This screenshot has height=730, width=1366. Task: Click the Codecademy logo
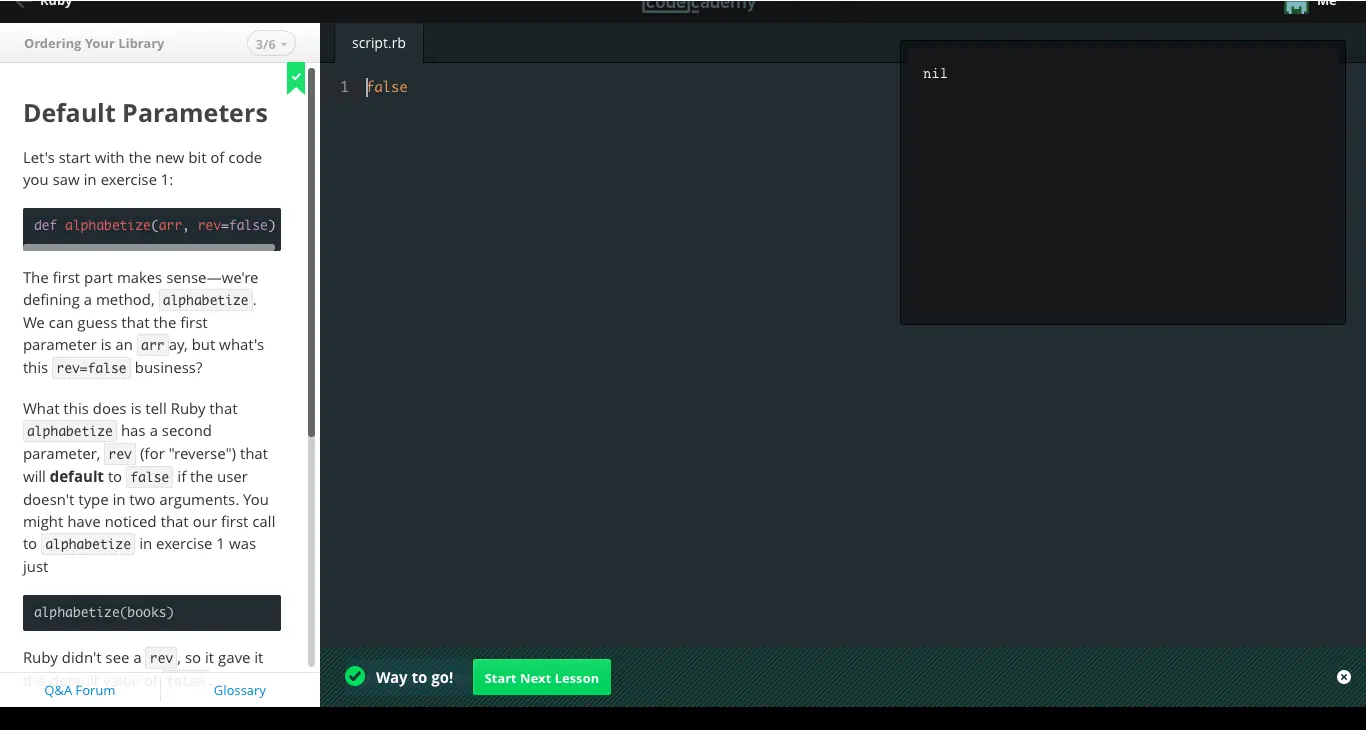[699, 6]
